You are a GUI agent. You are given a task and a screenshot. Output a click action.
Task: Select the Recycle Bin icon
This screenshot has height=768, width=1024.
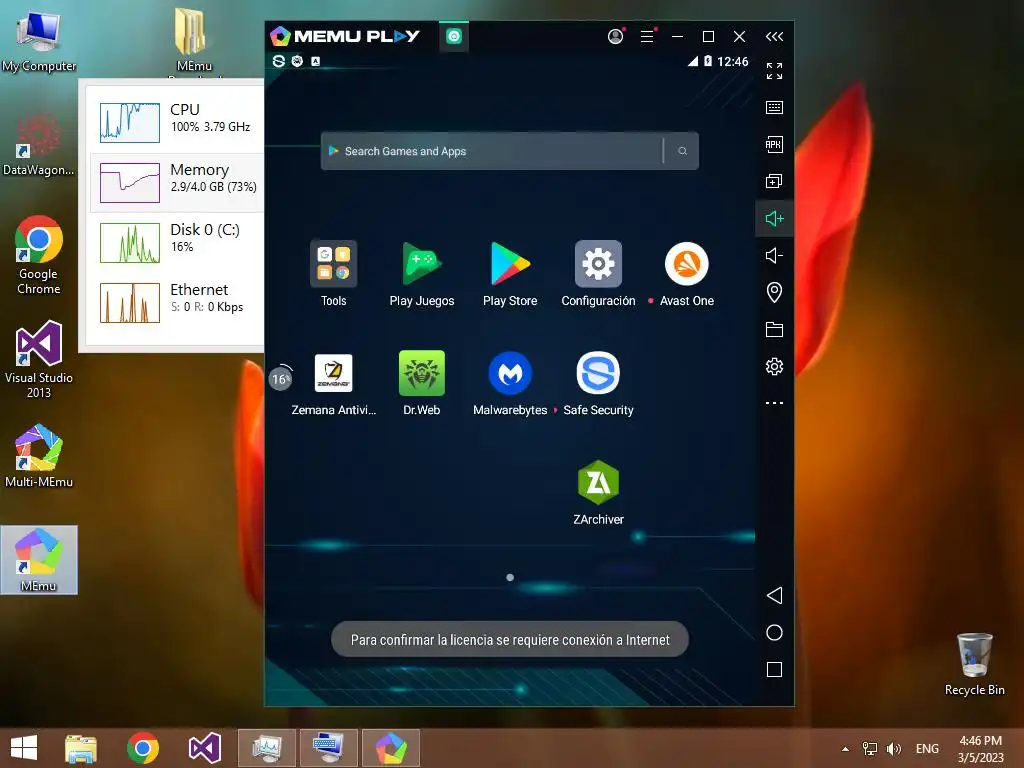tap(974, 664)
